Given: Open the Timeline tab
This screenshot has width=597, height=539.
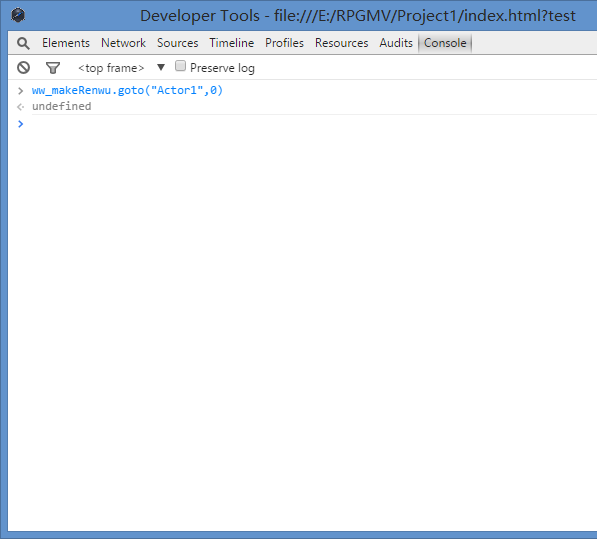Looking at the screenshot, I should [231, 43].
